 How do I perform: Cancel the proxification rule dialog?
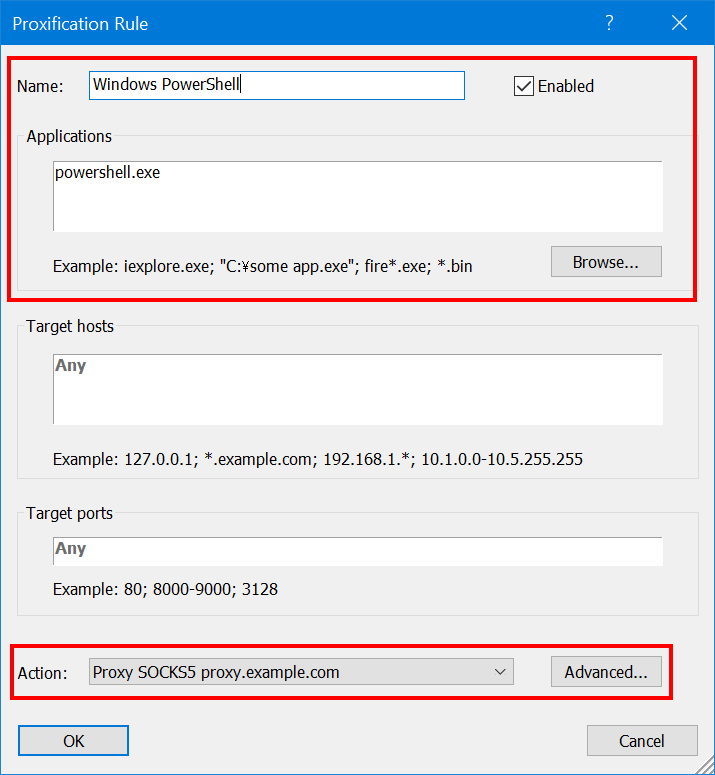pos(642,740)
